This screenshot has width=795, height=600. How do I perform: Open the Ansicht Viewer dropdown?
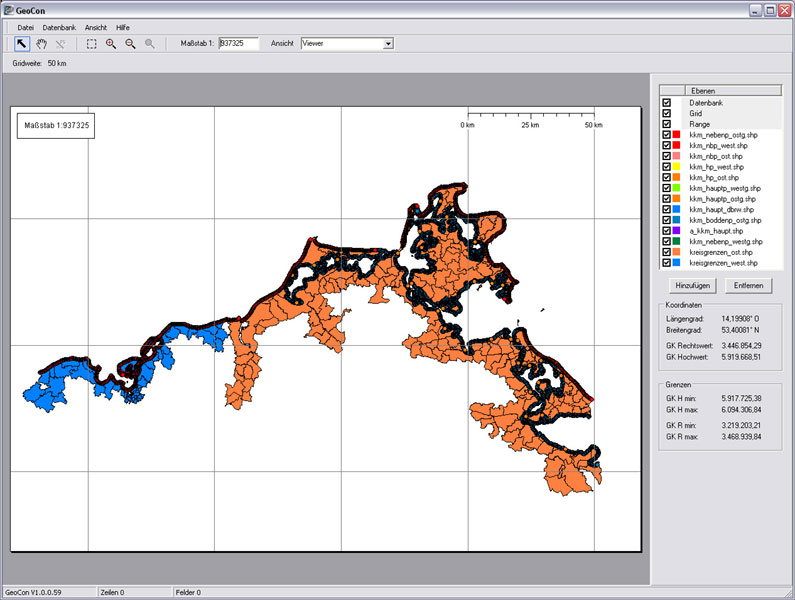click(x=388, y=44)
